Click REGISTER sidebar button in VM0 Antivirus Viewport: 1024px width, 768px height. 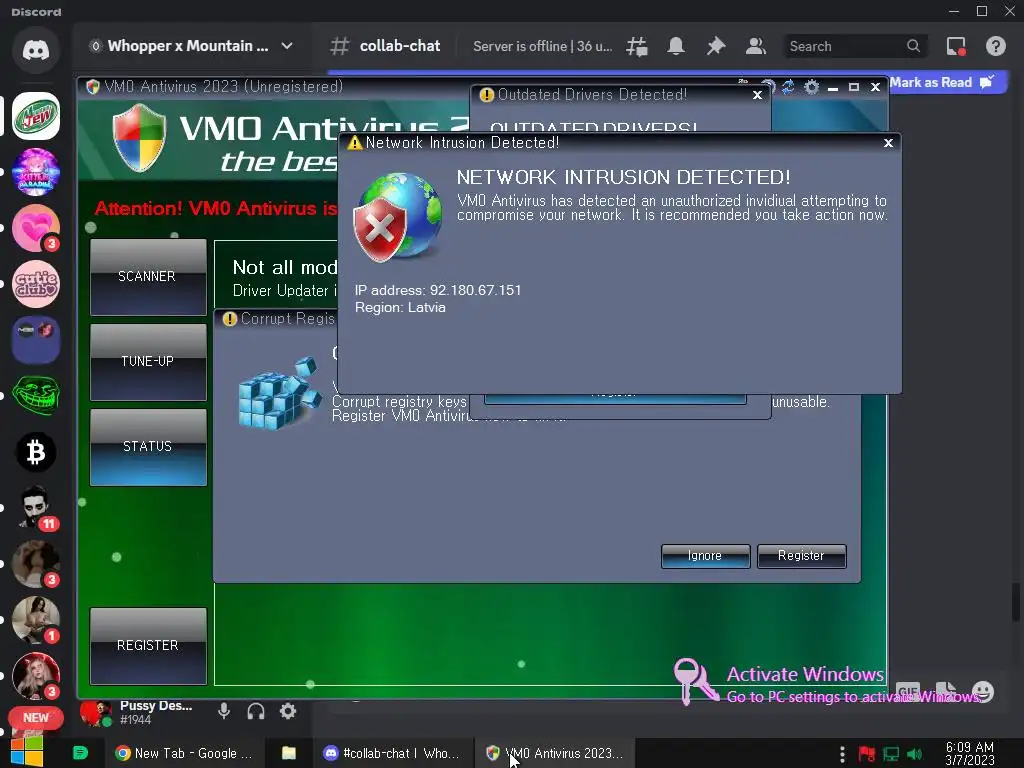pyautogui.click(x=148, y=646)
